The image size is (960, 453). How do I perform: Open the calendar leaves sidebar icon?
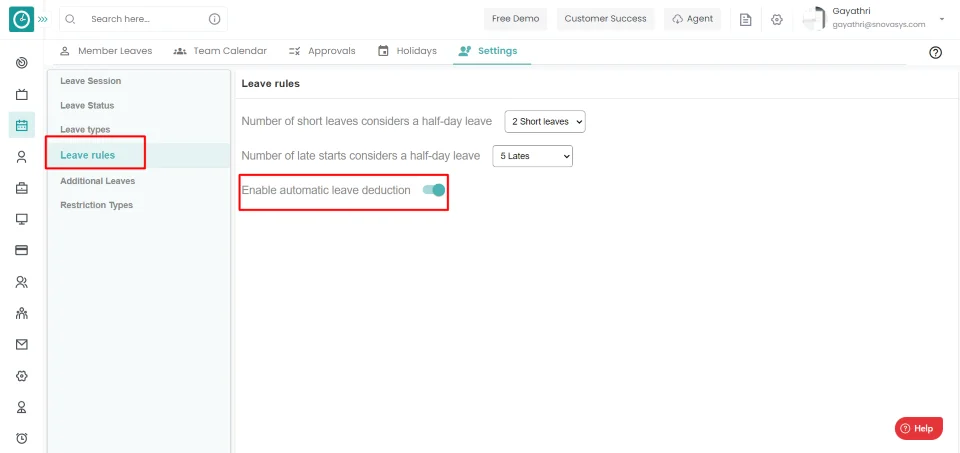click(22, 125)
